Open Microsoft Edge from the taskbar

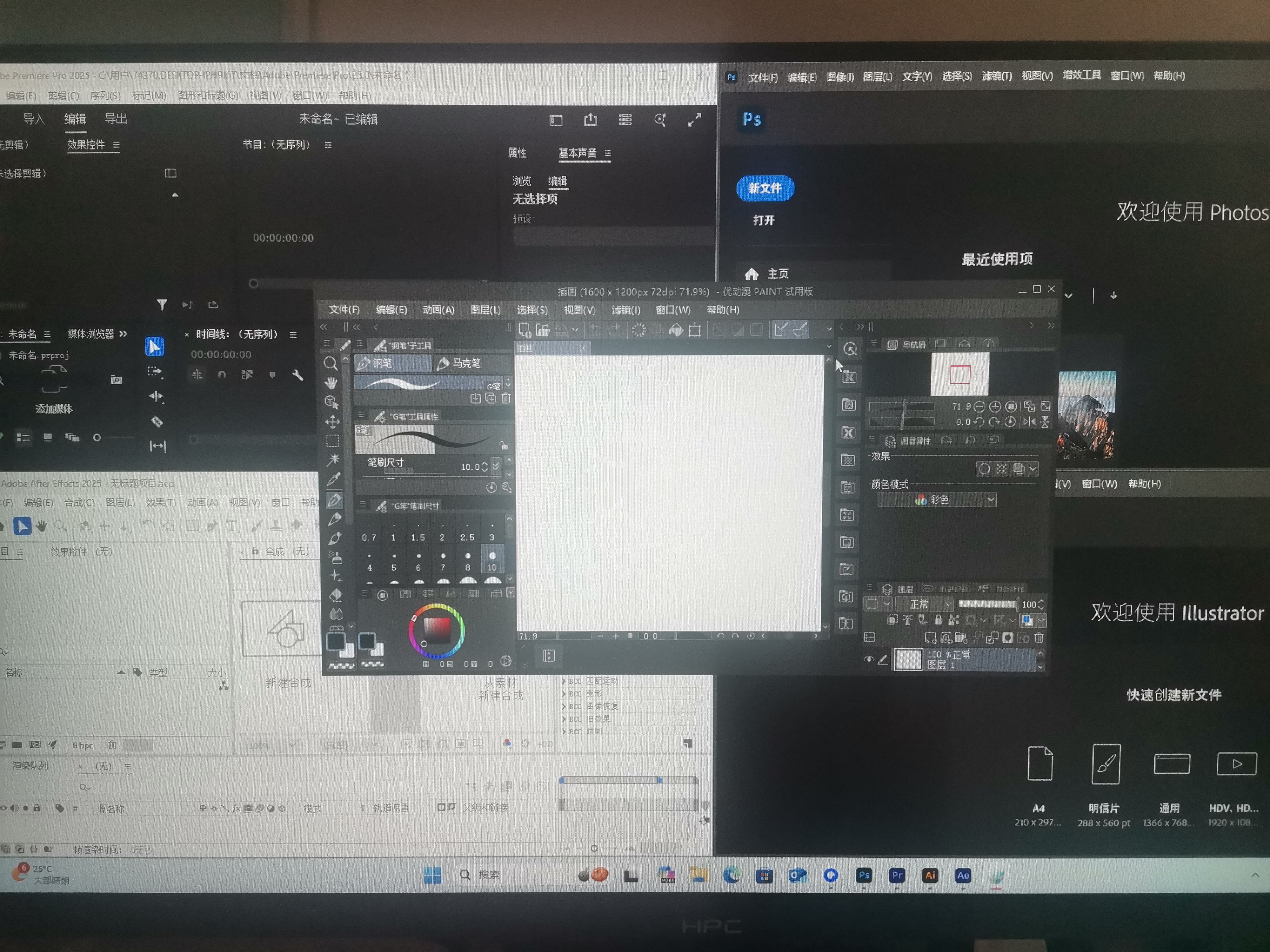tap(731, 876)
